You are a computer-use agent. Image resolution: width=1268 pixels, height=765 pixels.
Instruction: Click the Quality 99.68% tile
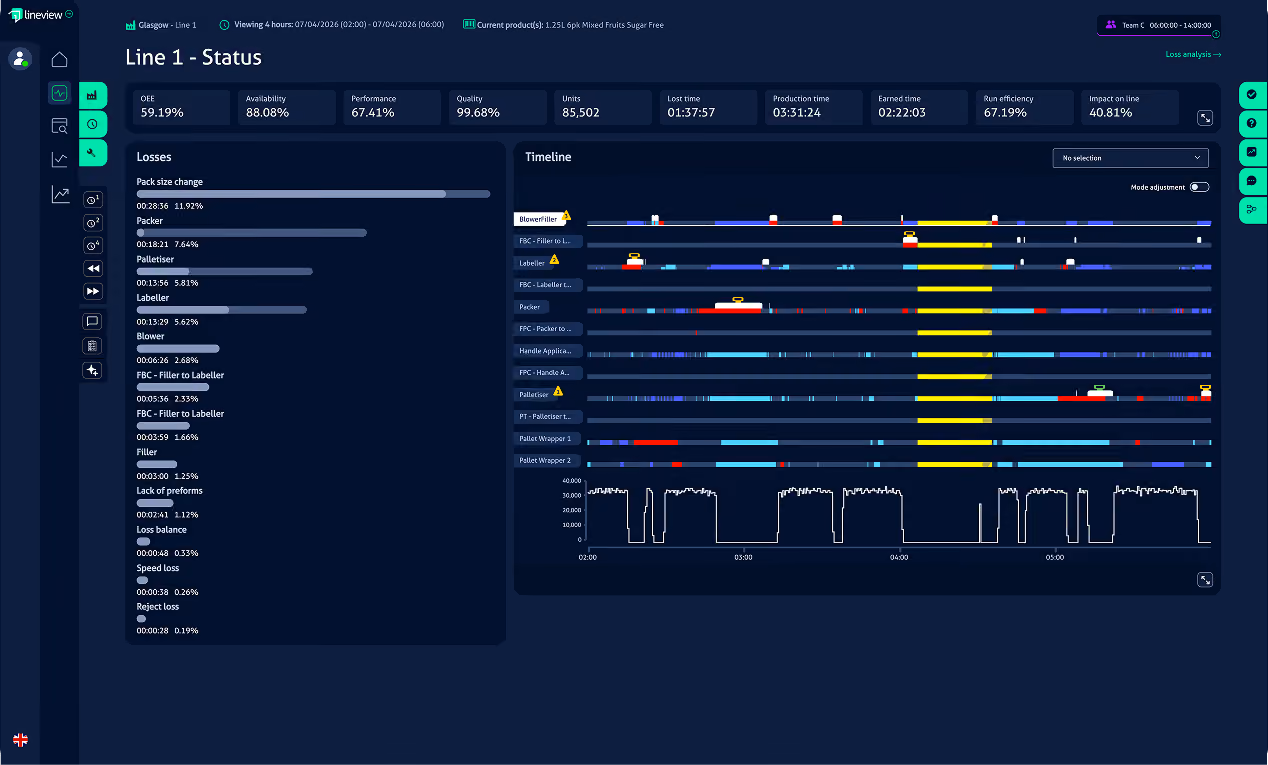click(497, 107)
